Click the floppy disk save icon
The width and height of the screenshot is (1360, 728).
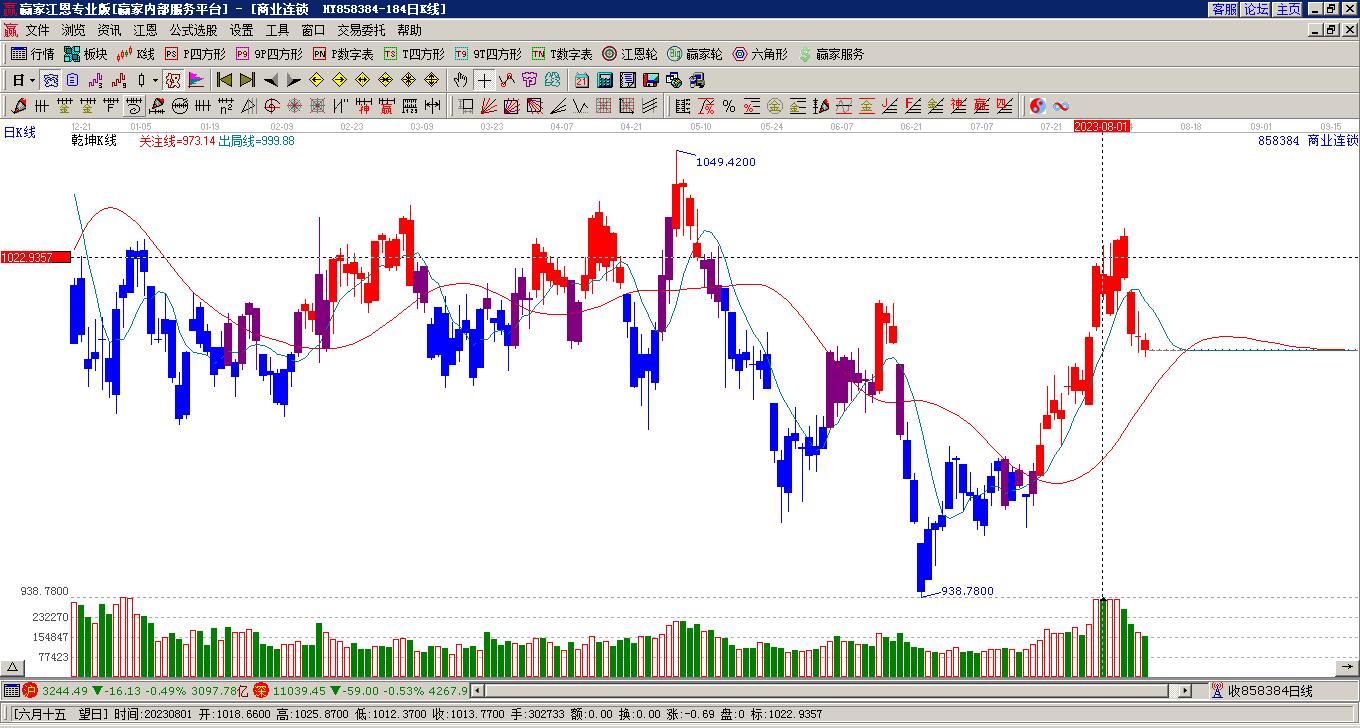coord(651,80)
